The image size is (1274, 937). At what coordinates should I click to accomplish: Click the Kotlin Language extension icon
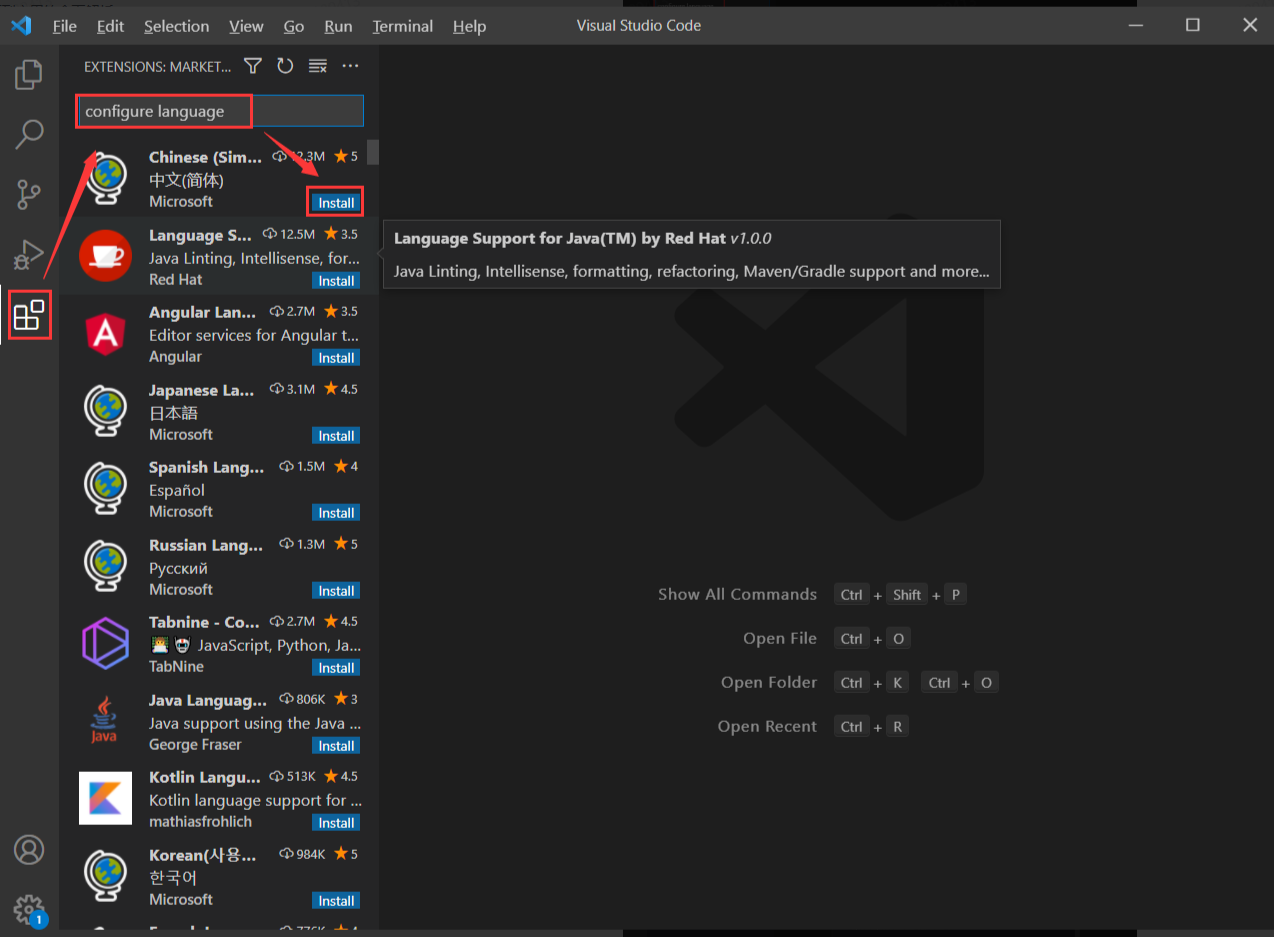coord(105,798)
